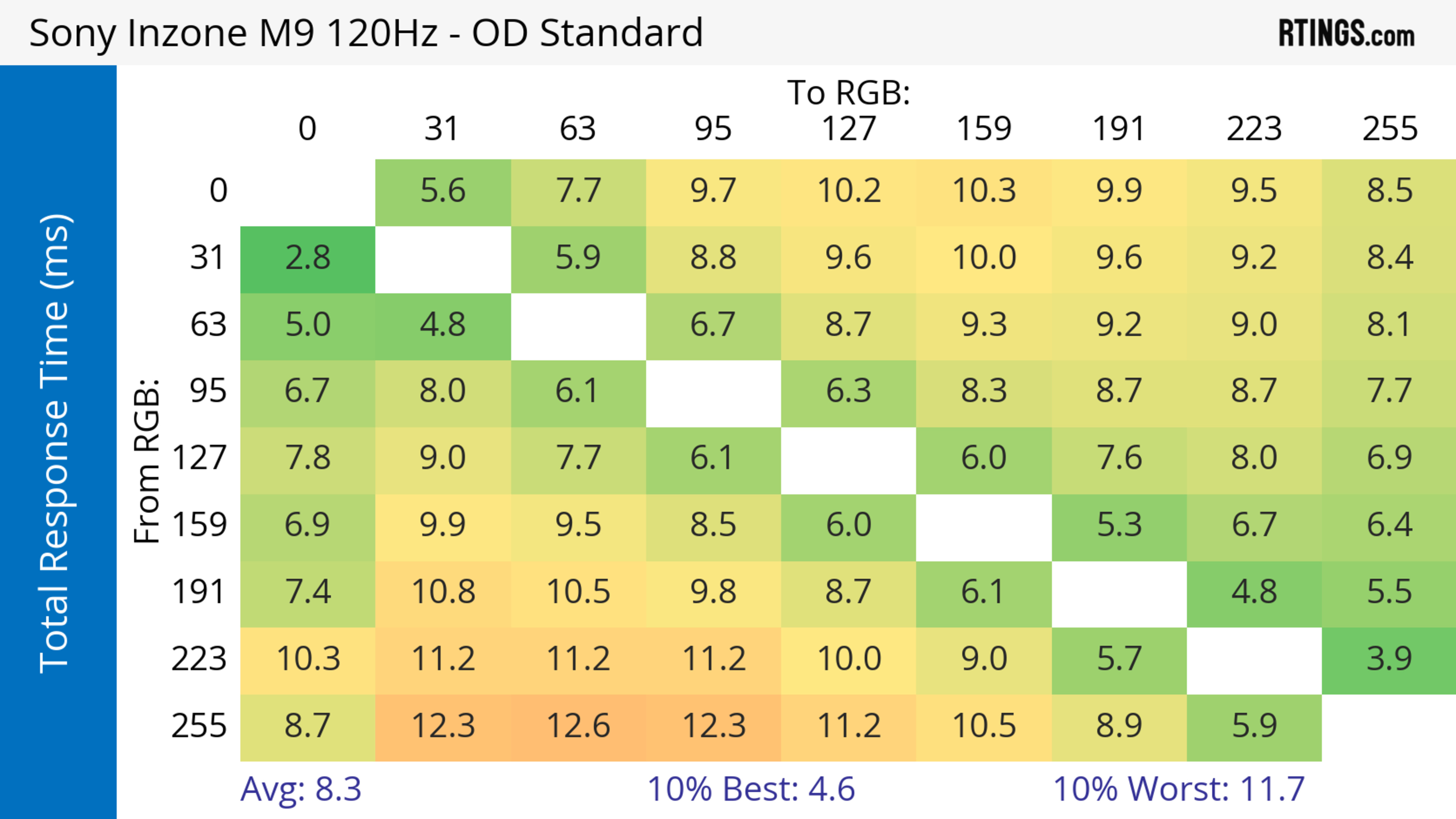Image resolution: width=1456 pixels, height=819 pixels.
Task: Click the Total Response Time (ms) axis label
Action: [x=55, y=443]
